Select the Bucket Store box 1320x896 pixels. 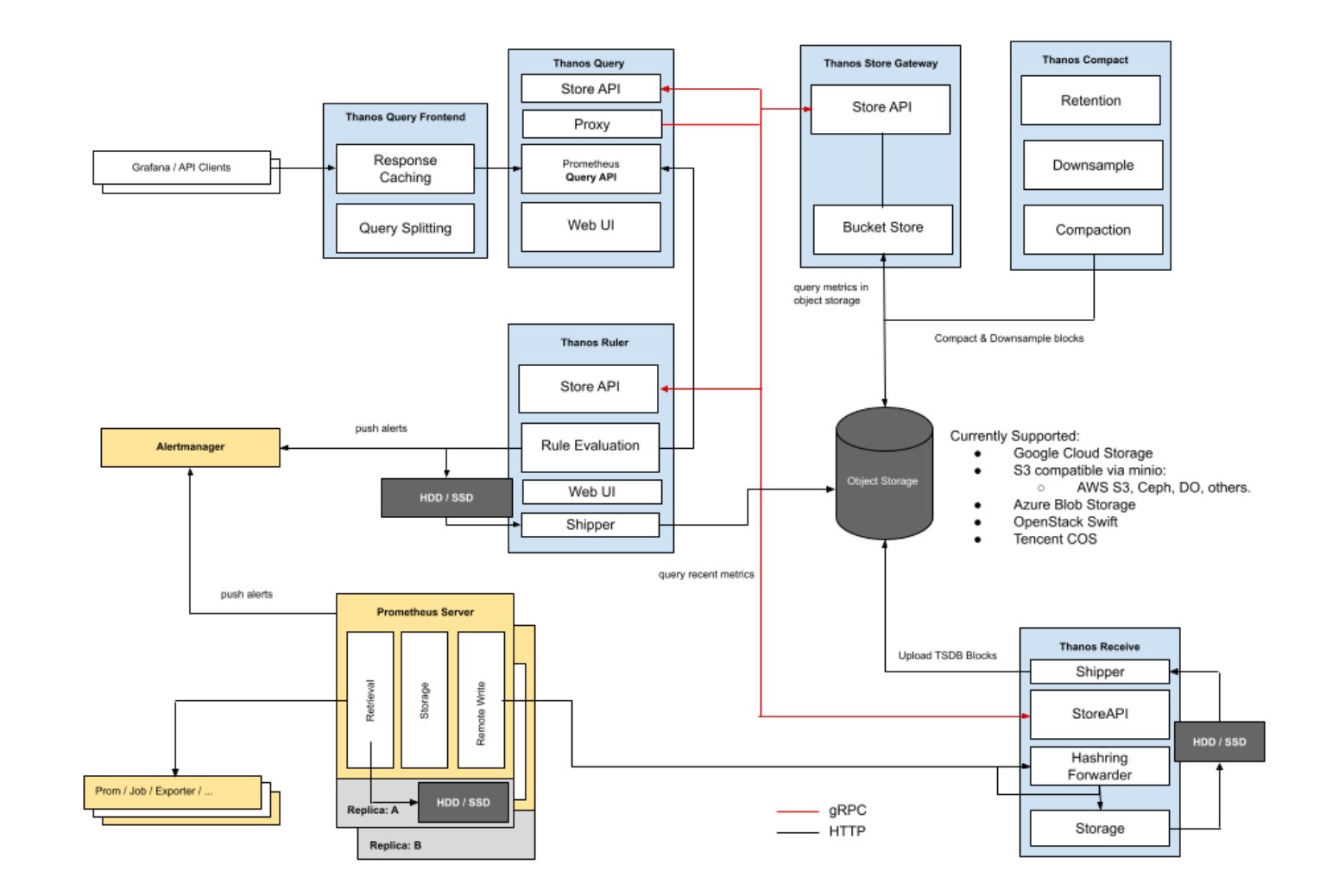[x=882, y=229]
